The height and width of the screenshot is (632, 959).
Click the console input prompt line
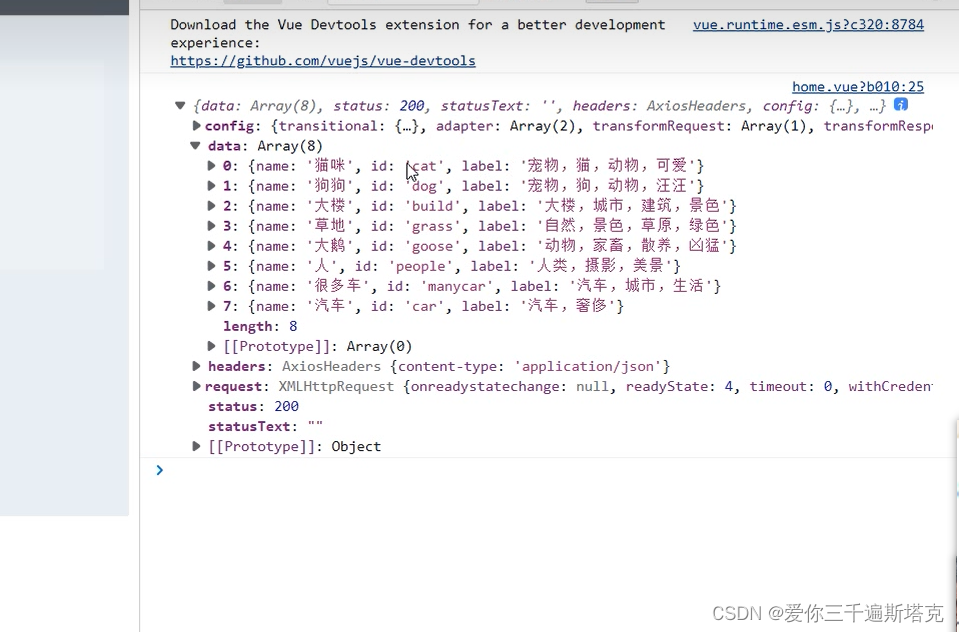pyautogui.click(x=547, y=470)
